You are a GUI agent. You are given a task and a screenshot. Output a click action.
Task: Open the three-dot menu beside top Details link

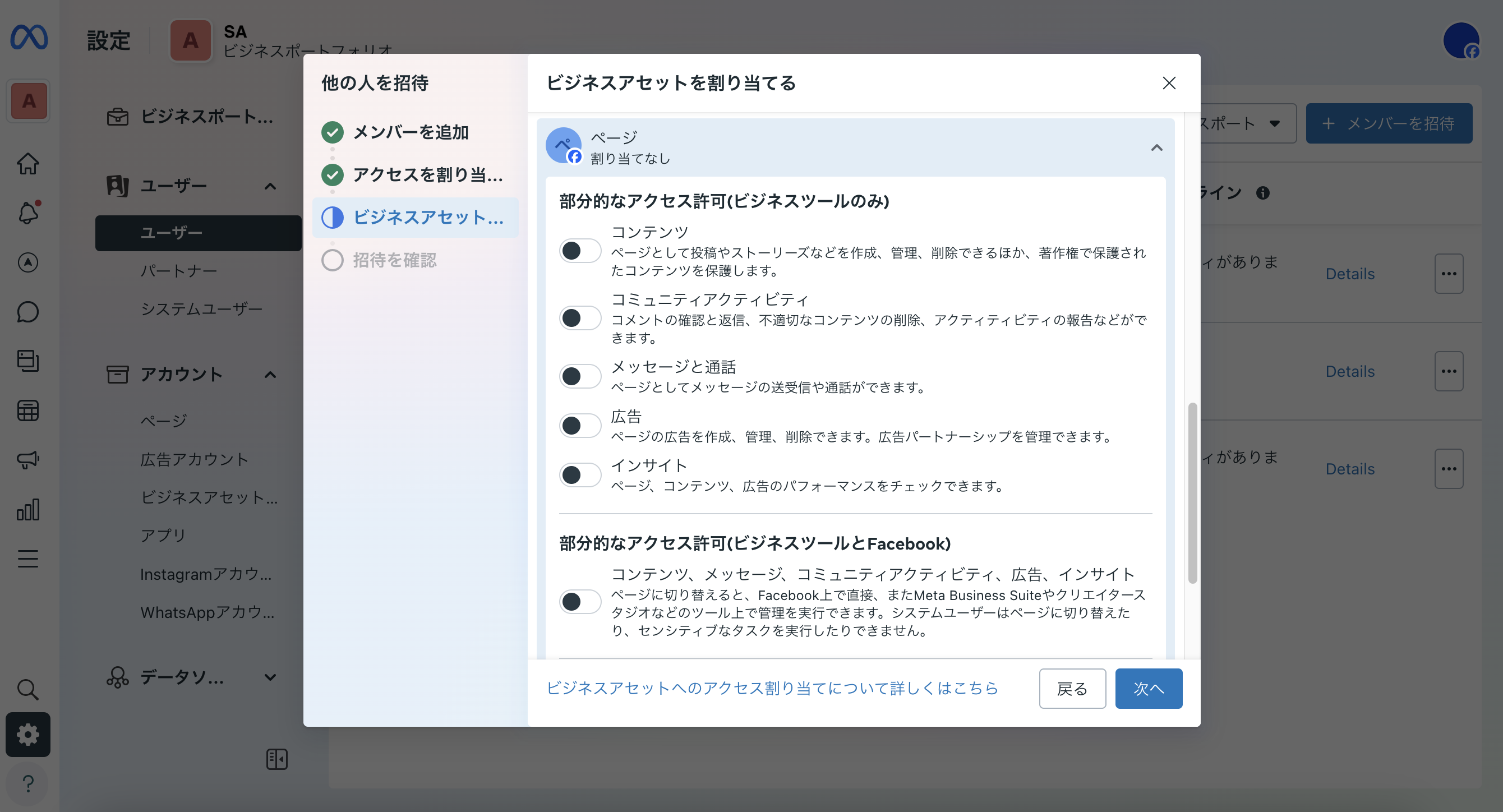point(1449,273)
